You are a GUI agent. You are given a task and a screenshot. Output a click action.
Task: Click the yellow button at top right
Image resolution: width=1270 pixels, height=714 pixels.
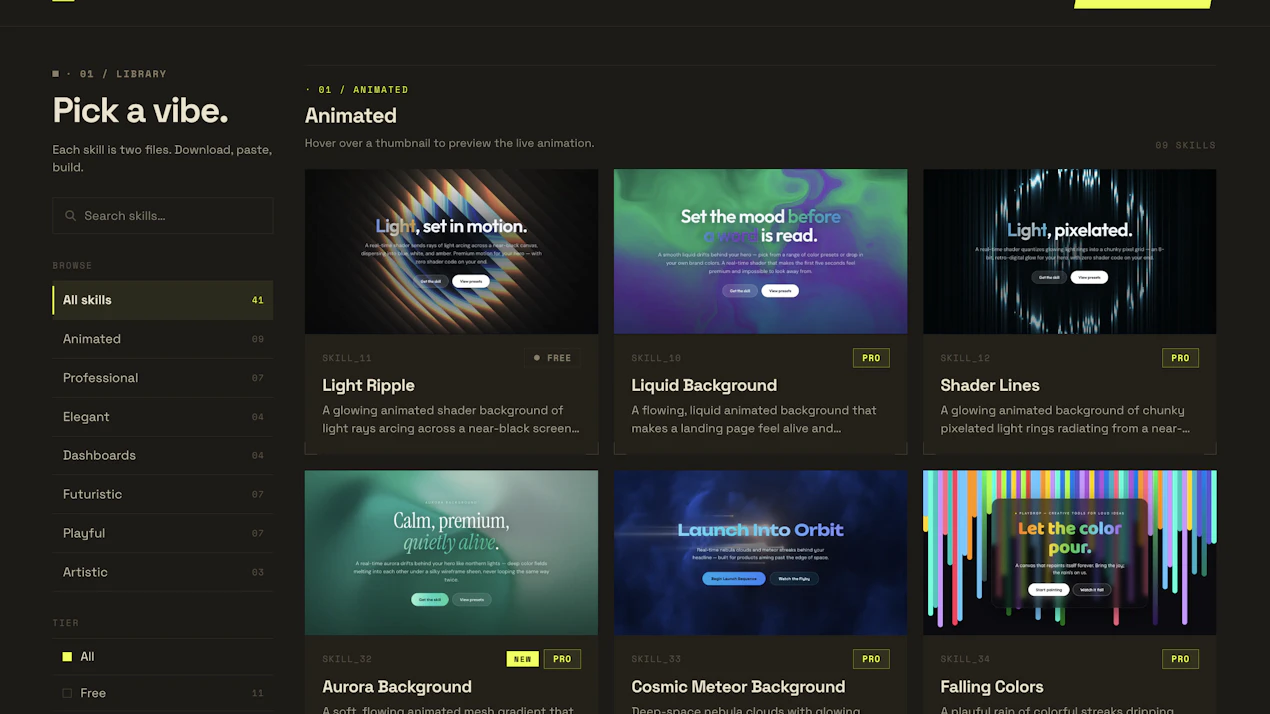coord(1143,4)
